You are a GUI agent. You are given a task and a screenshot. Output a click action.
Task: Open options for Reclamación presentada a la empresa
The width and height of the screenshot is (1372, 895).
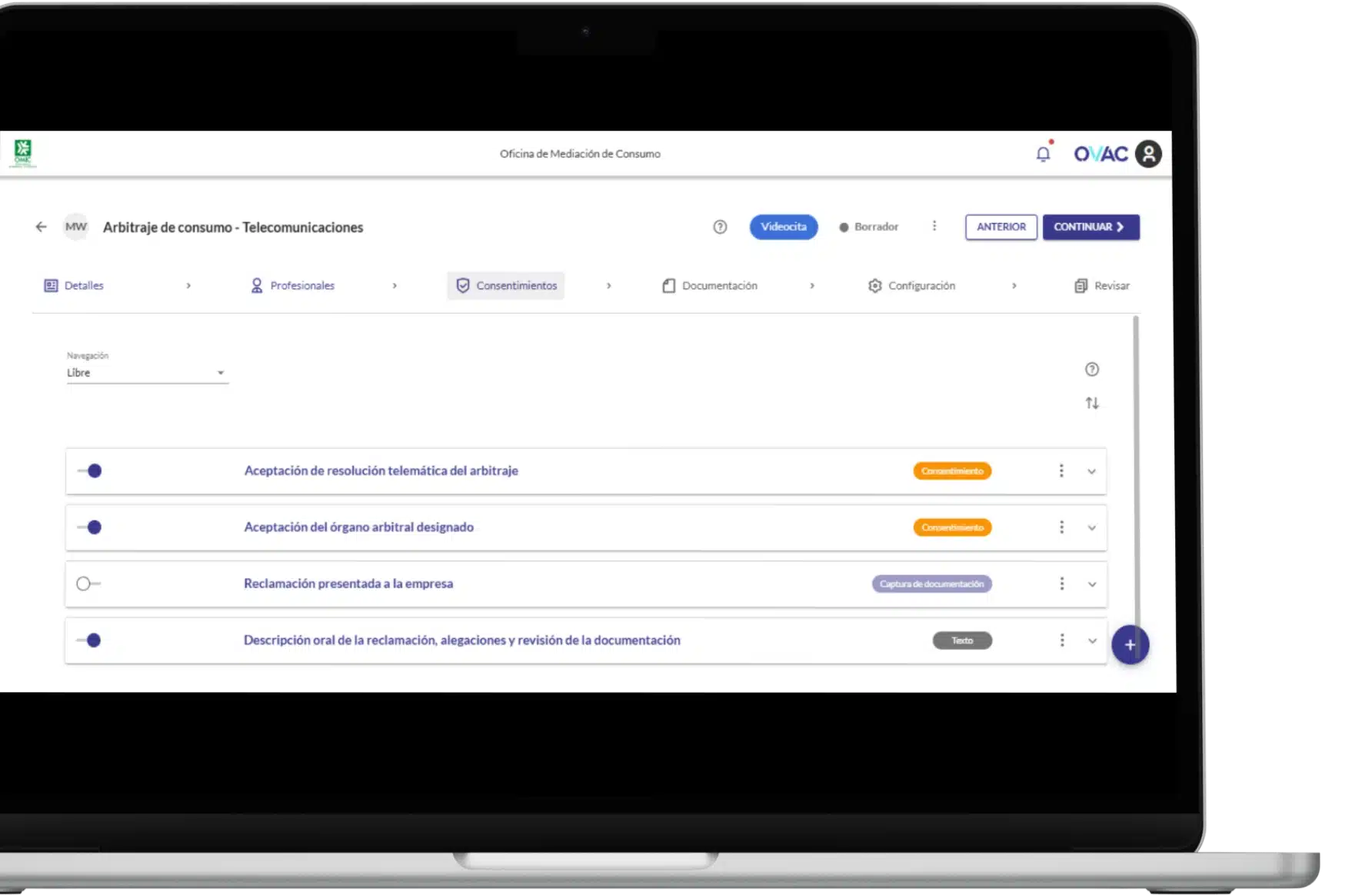(1062, 584)
